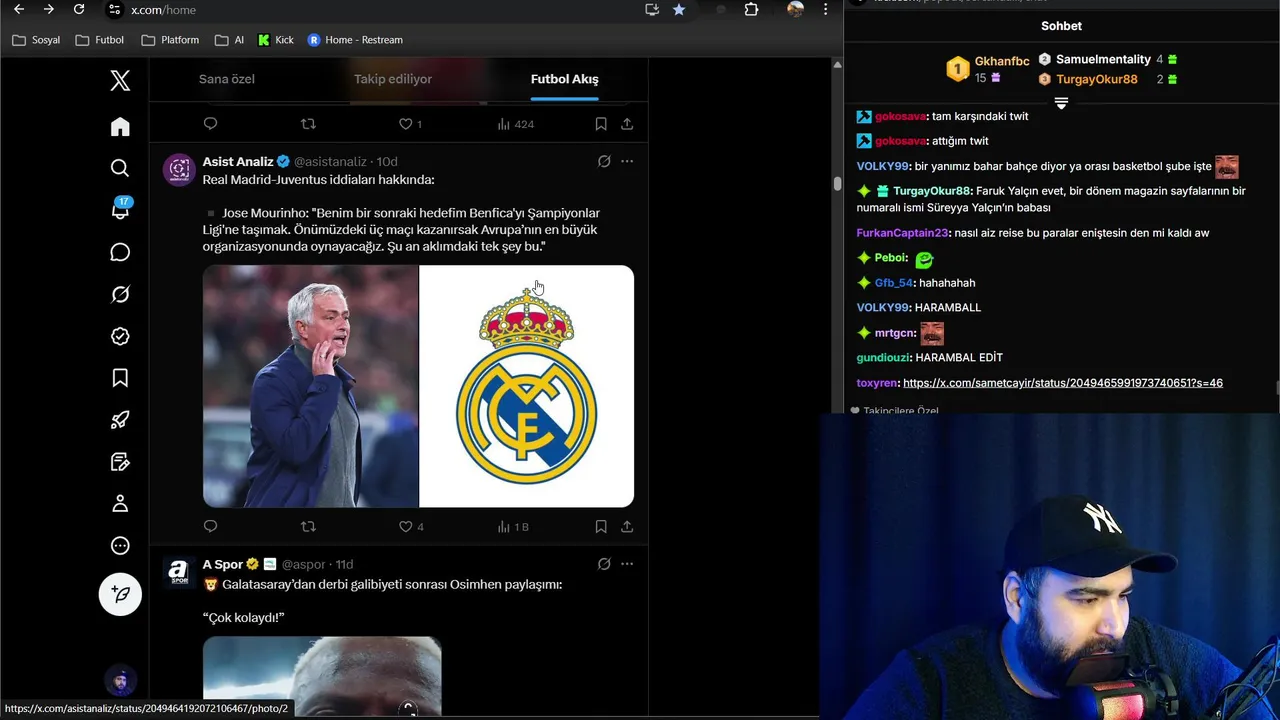This screenshot has height=720, width=1280.
Task: Click TurgayOkur88 username in chat message
Action: 932,191
